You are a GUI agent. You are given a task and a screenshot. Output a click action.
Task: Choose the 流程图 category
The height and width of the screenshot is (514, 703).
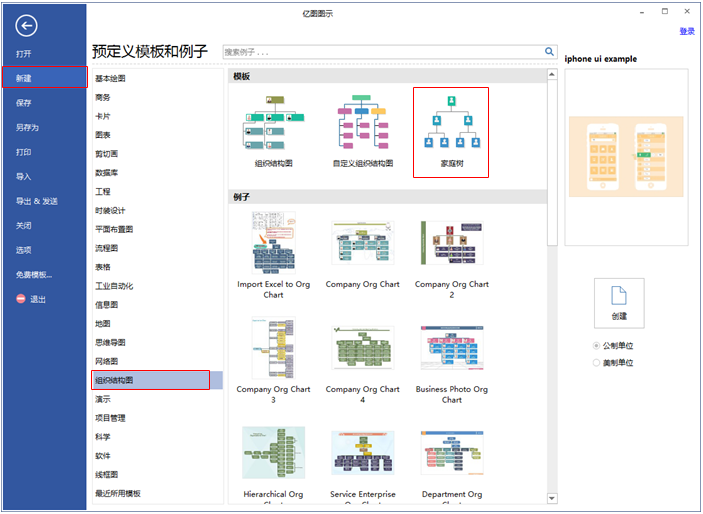pos(107,248)
